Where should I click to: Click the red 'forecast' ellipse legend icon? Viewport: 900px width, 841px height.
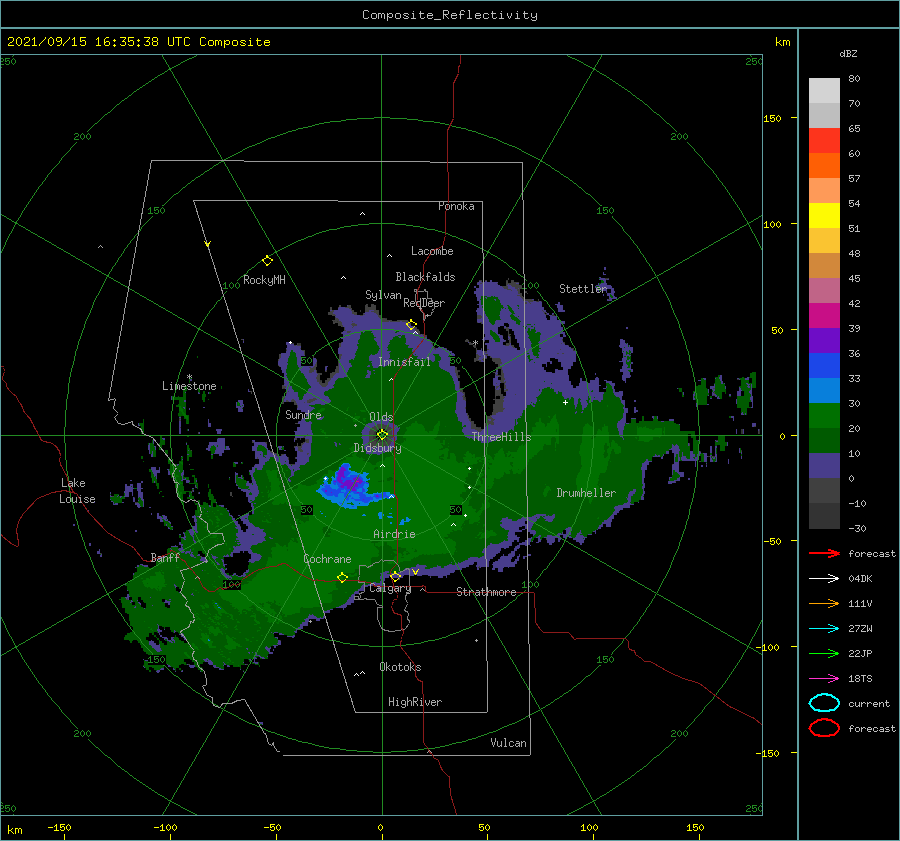(x=824, y=728)
